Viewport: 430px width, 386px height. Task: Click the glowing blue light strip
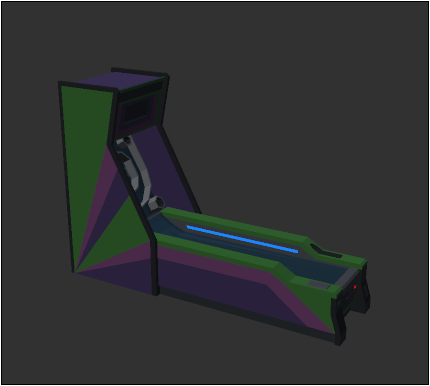pos(242,239)
